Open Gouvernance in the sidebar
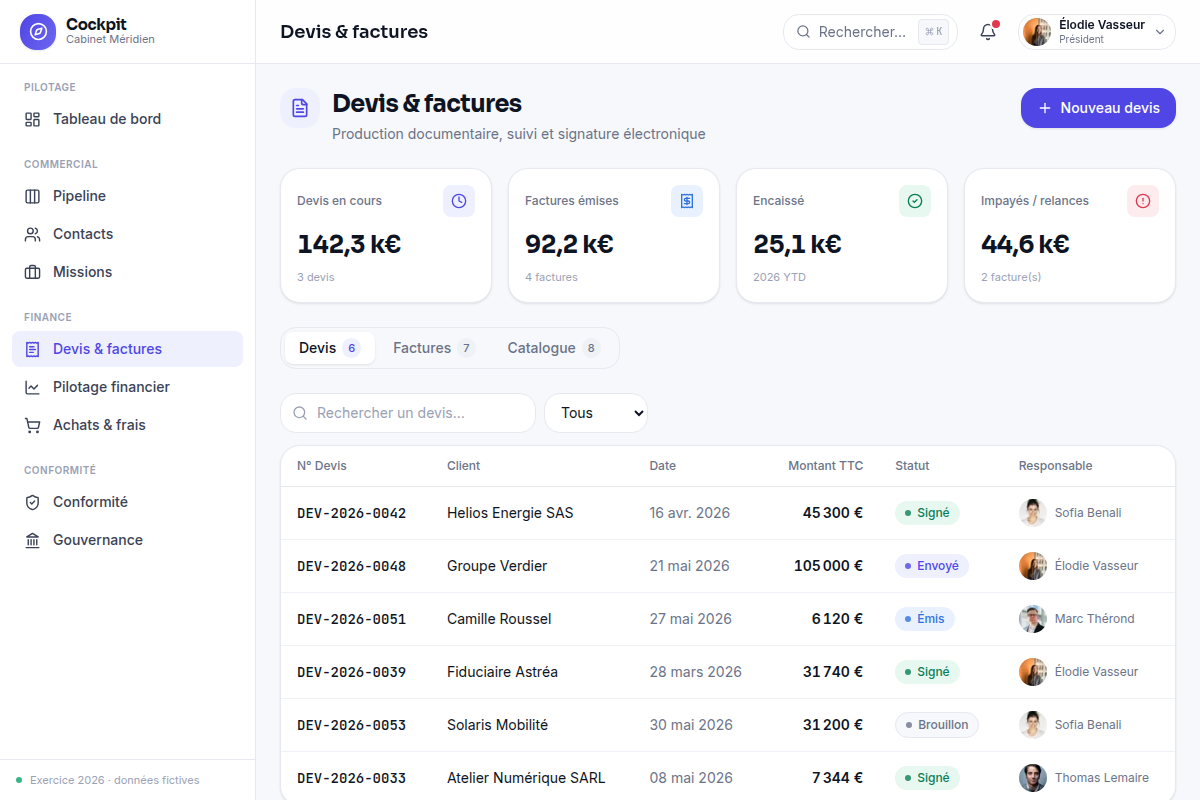Screen dimensions: 1200x800 [127, 540]
